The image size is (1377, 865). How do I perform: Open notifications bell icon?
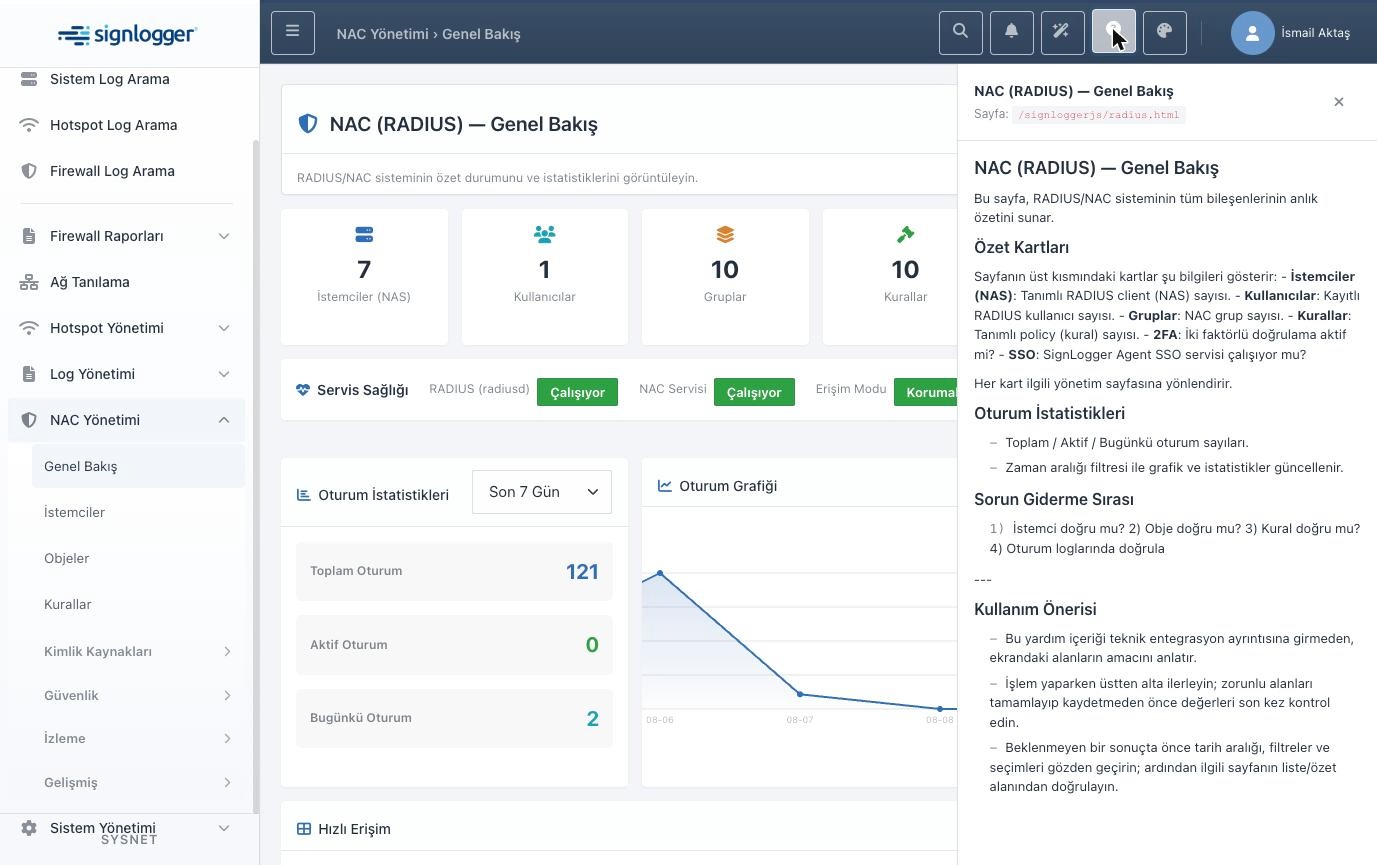pos(1011,32)
